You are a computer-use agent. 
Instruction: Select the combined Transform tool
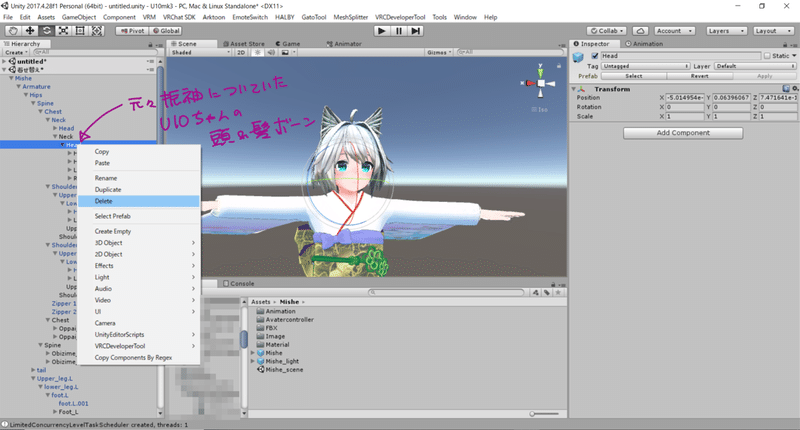[x=96, y=31]
